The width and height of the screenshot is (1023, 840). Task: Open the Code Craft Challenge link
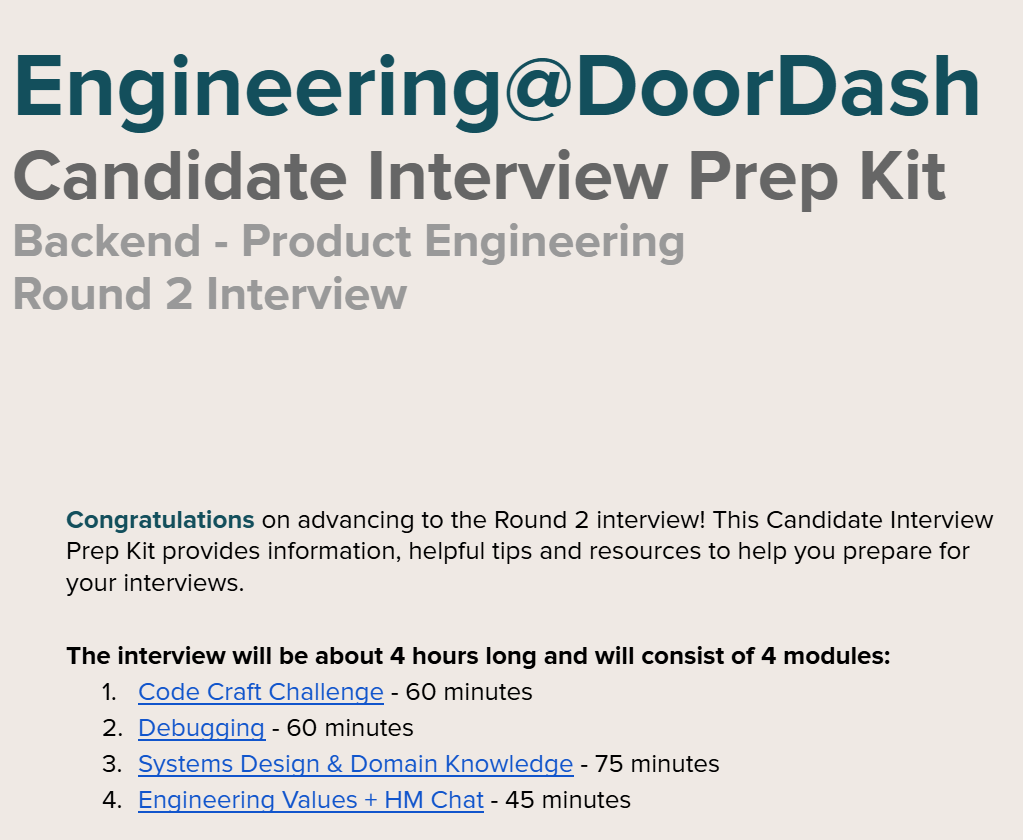pos(260,692)
